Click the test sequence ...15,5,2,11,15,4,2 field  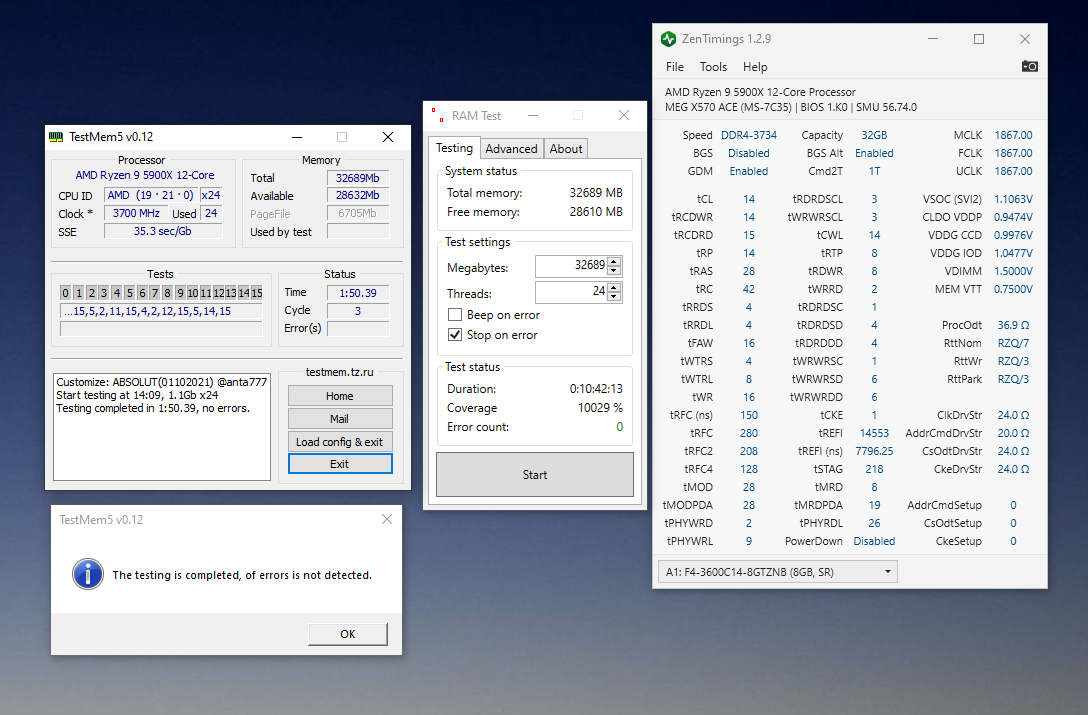(x=161, y=311)
